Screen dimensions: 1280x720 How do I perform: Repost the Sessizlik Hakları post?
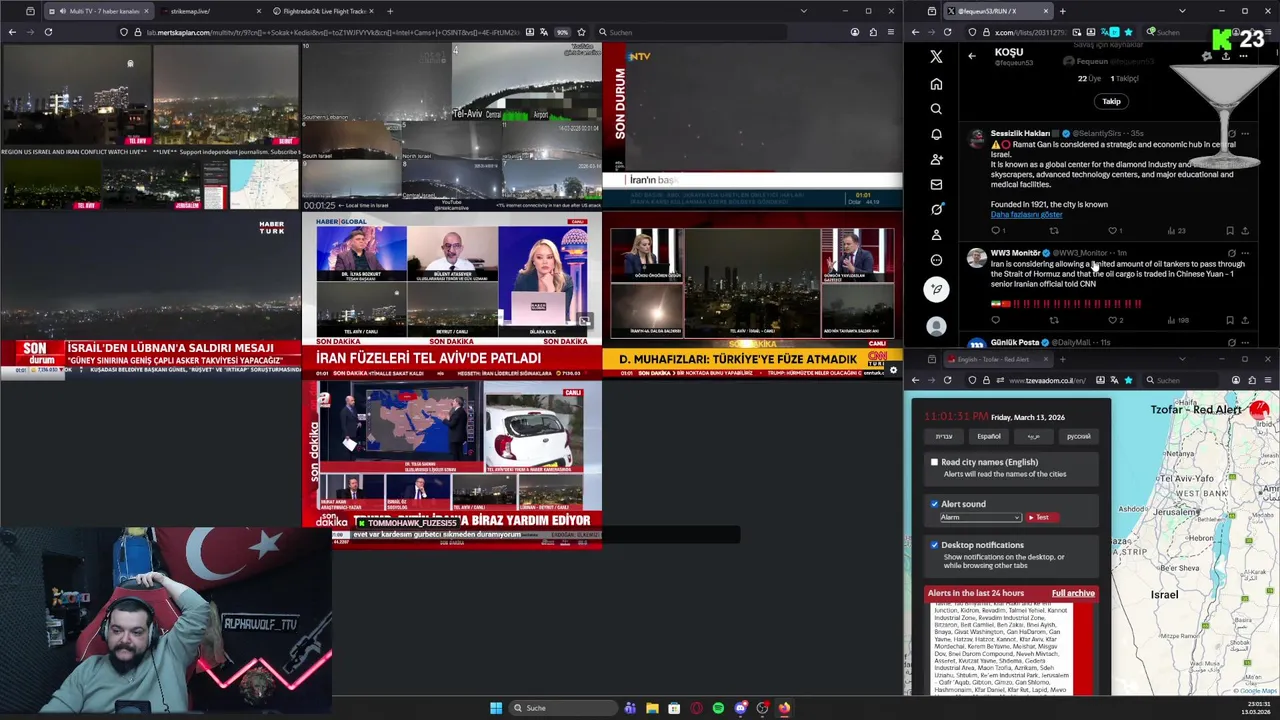tap(1053, 231)
